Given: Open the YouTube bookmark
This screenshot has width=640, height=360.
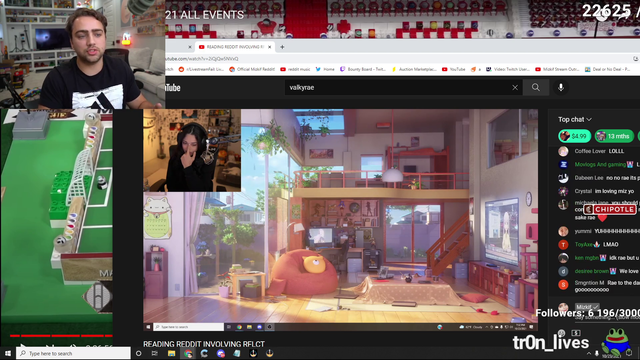Looking at the screenshot, I should tap(453, 69).
